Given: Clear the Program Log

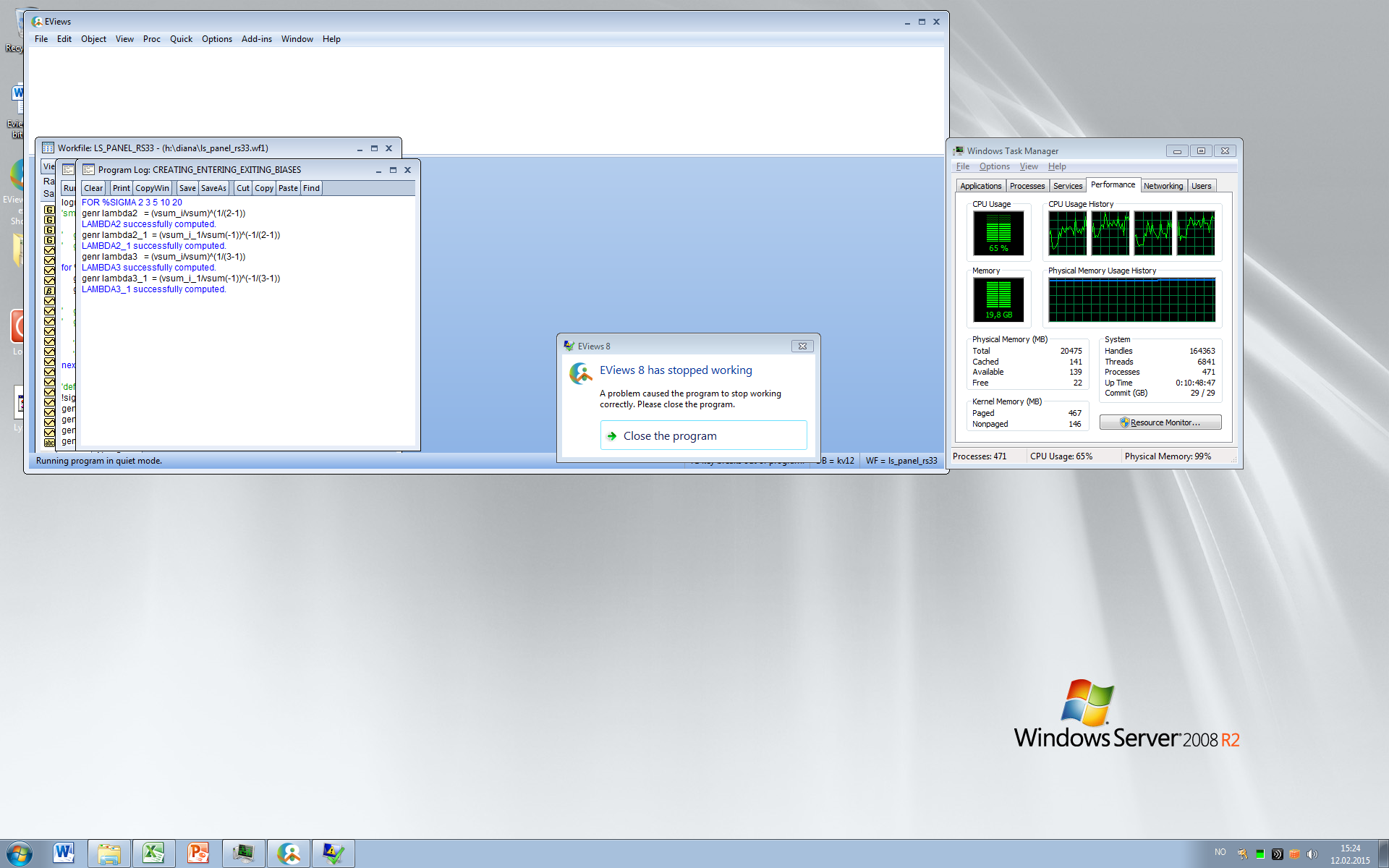Looking at the screenshot, I should click(93, 188).
